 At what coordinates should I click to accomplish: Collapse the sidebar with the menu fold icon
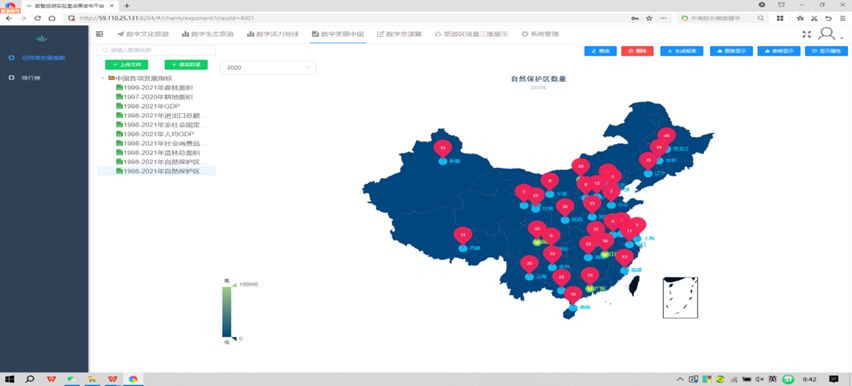point(99,34)
